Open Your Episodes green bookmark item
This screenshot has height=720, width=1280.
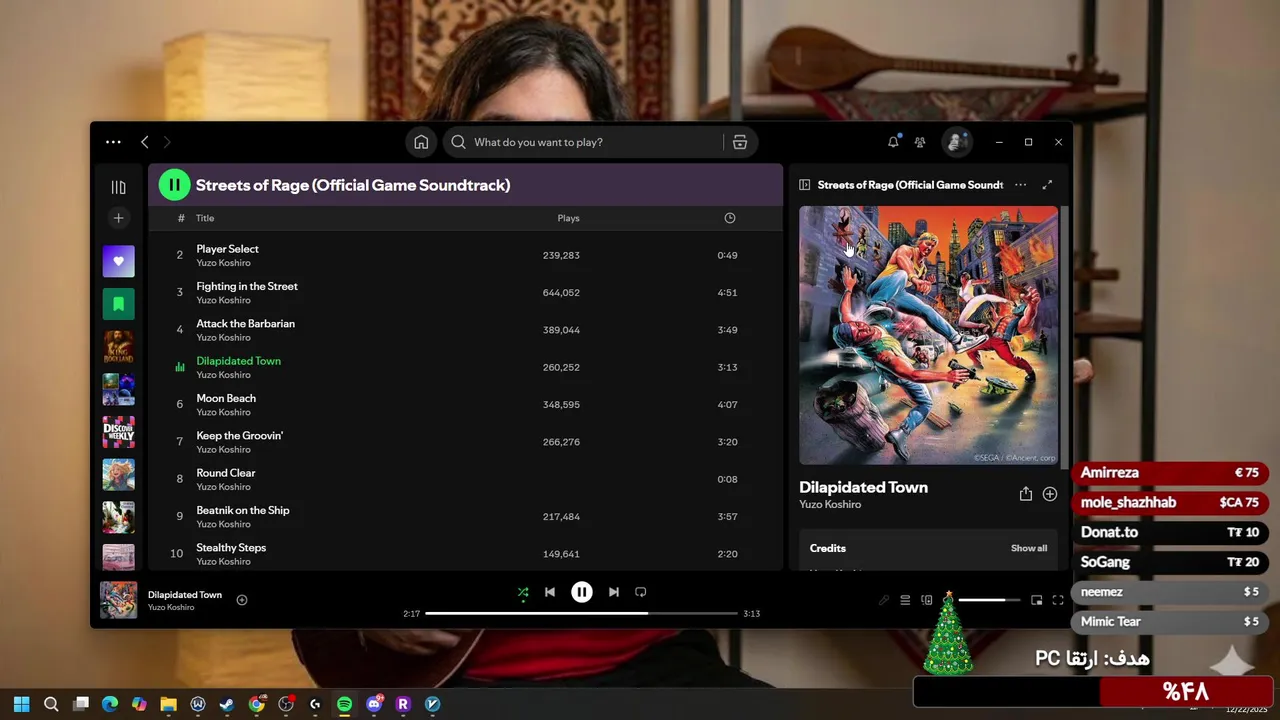[118, 304]
